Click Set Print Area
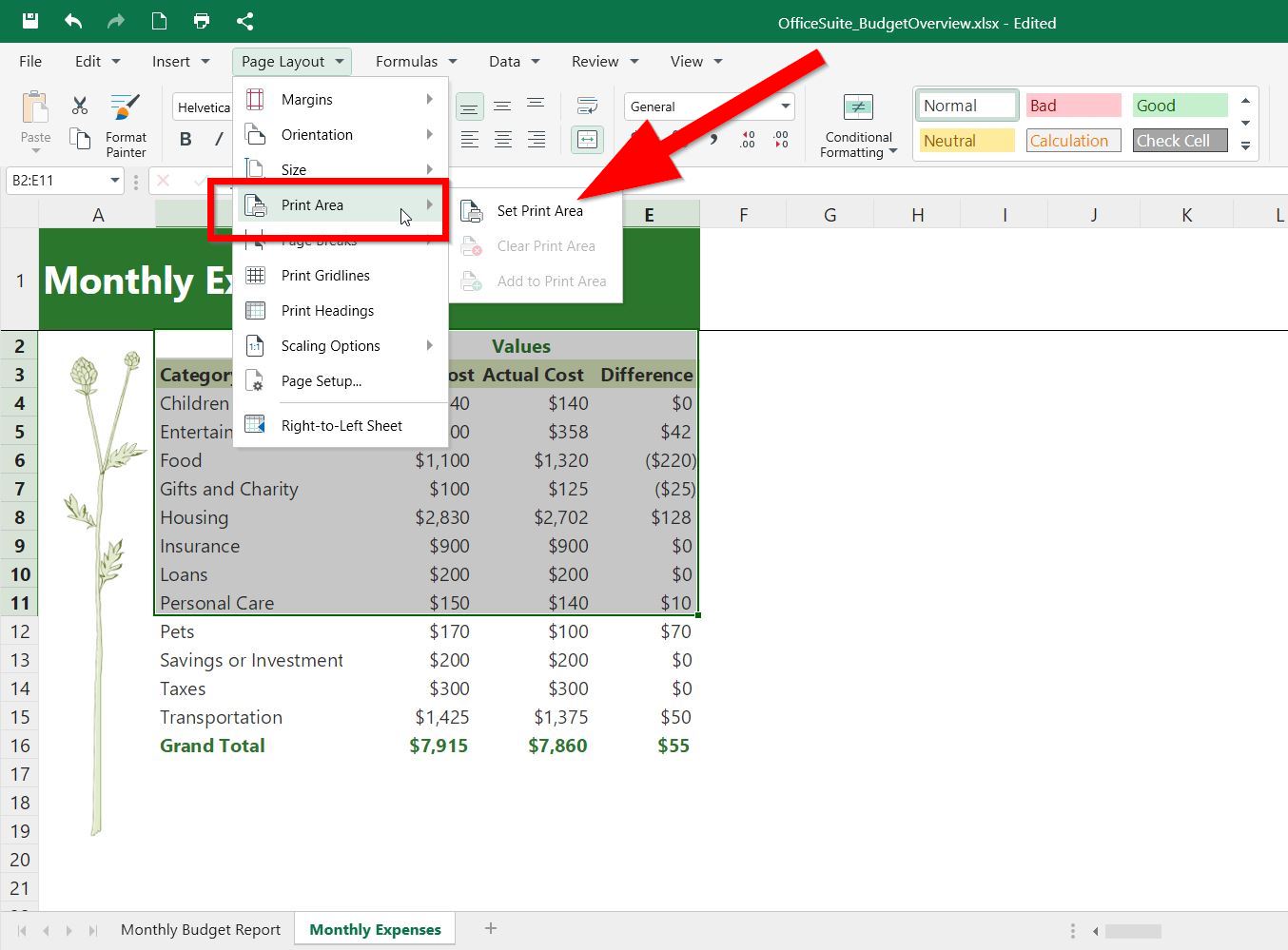Image resolution: width=1288 pixels, height=950 pixels. [539, 211]
